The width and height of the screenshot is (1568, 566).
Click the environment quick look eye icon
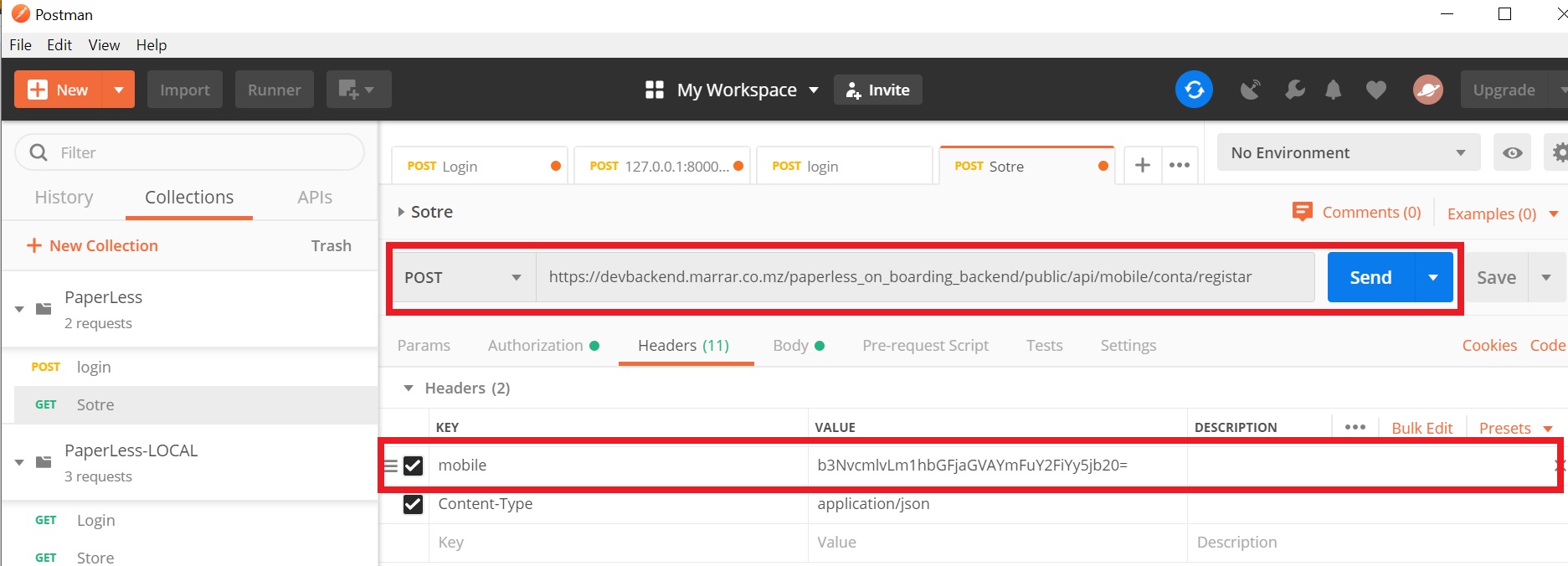1512,152
